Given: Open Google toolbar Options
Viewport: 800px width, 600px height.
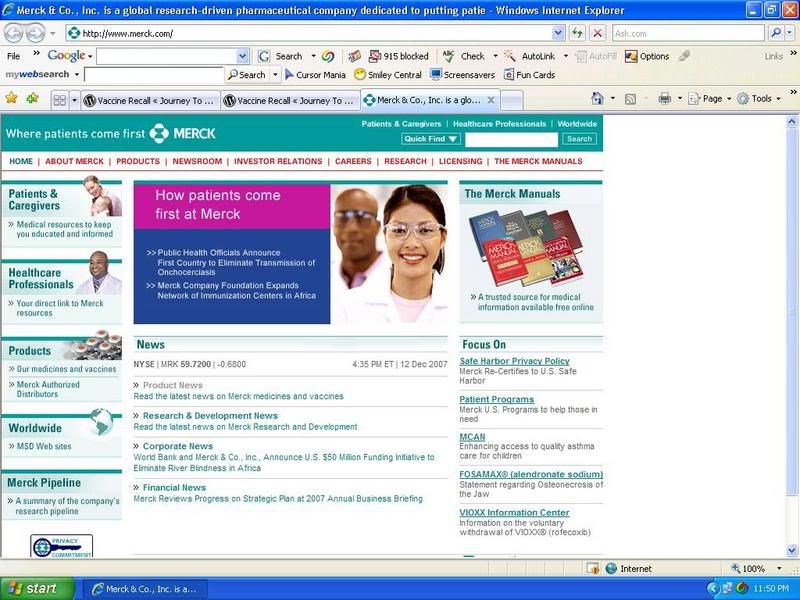Looking at the screenshot, I should pyautogui.click(x=647, y=56).
